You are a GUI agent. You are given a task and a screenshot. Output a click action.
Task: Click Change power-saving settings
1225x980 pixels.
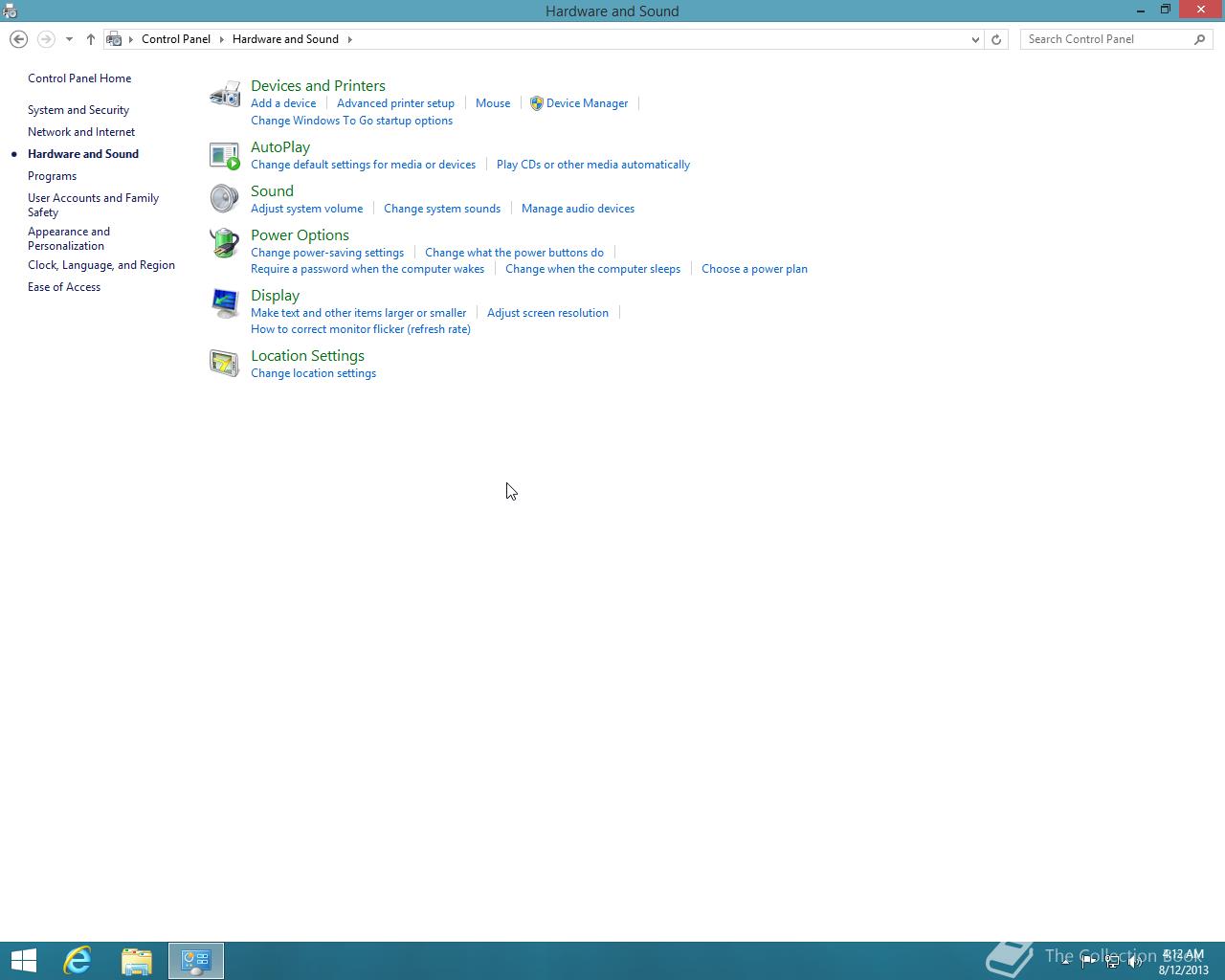tap(327, 253)
